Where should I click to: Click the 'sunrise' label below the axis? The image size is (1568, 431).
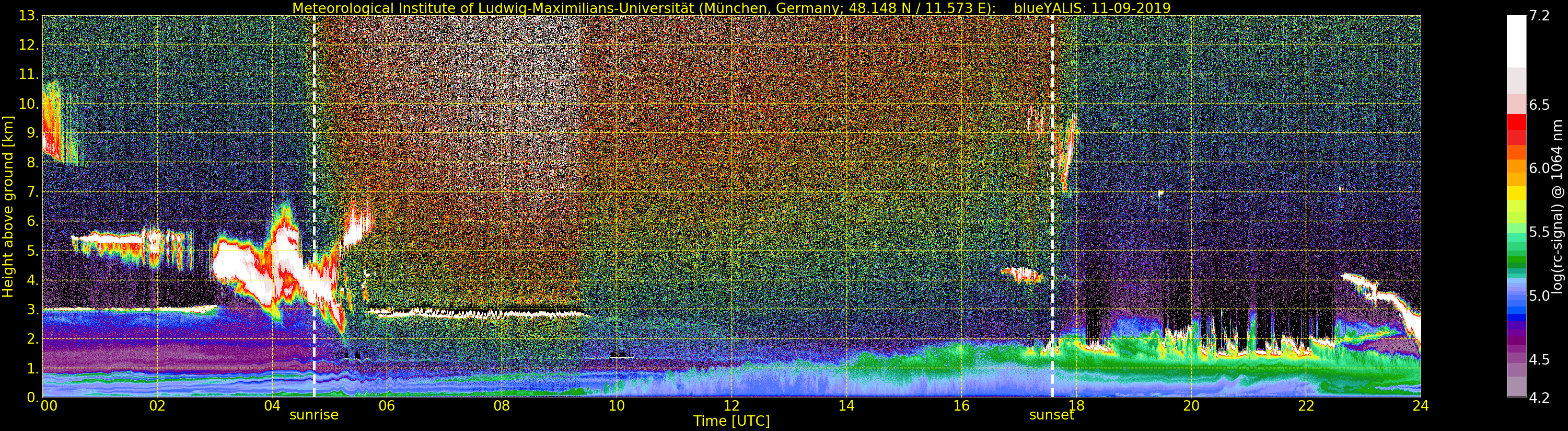[313, 415]
